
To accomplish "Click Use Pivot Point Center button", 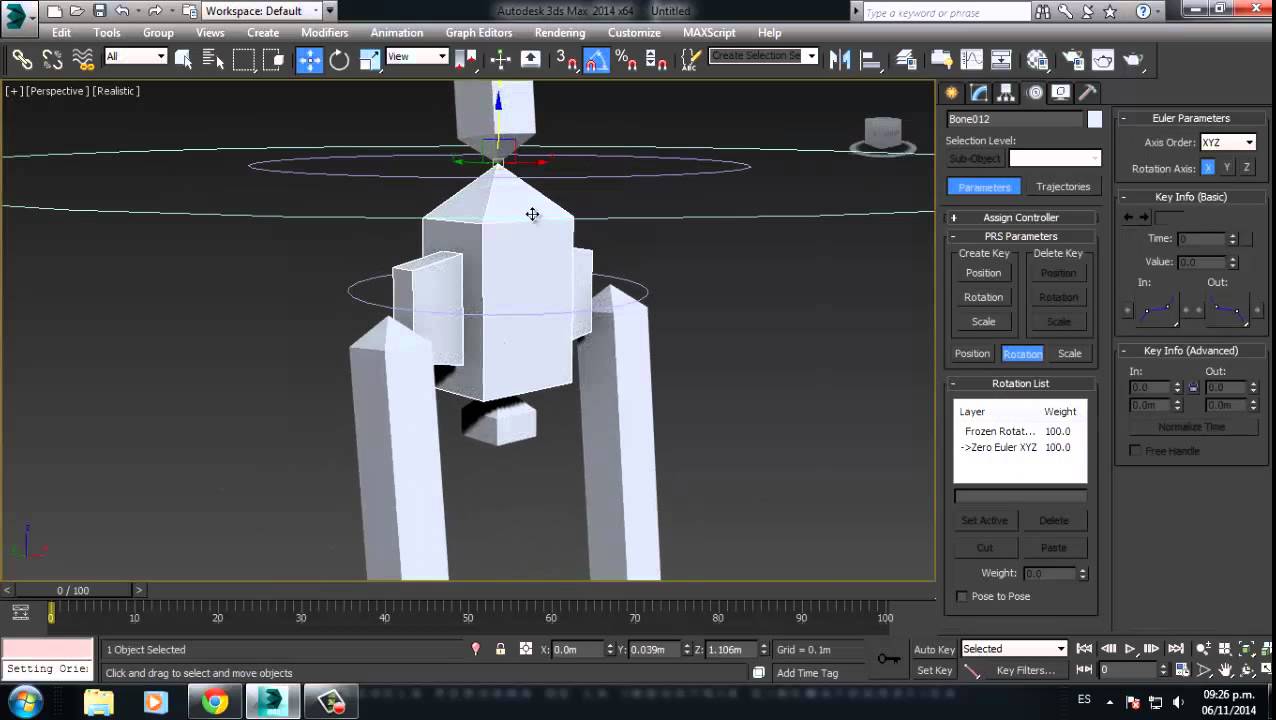I will (x=466, y=60).
